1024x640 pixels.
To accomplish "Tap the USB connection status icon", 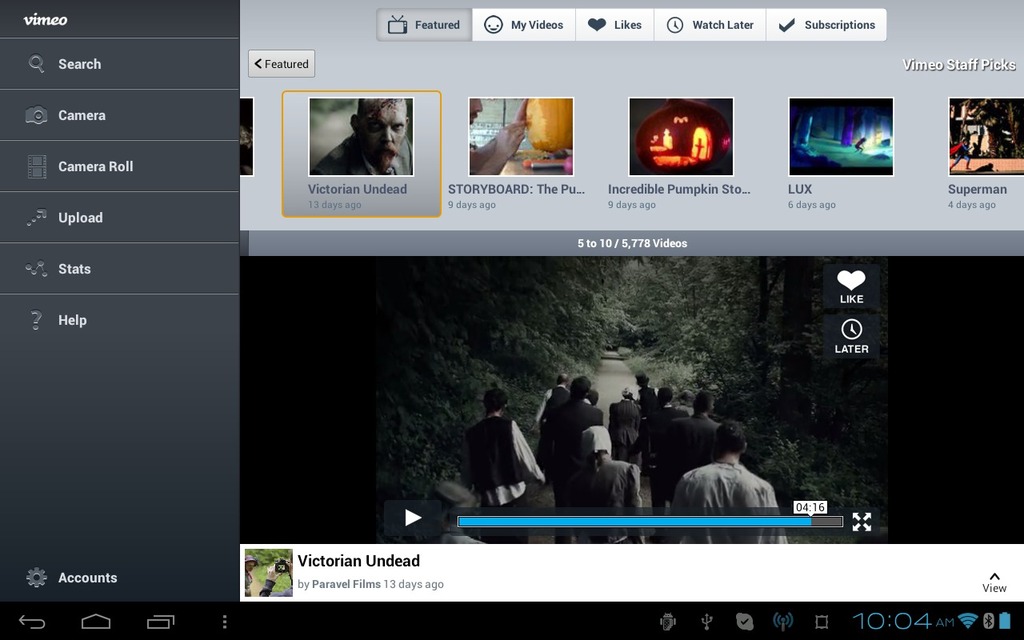I will point(706,621).
